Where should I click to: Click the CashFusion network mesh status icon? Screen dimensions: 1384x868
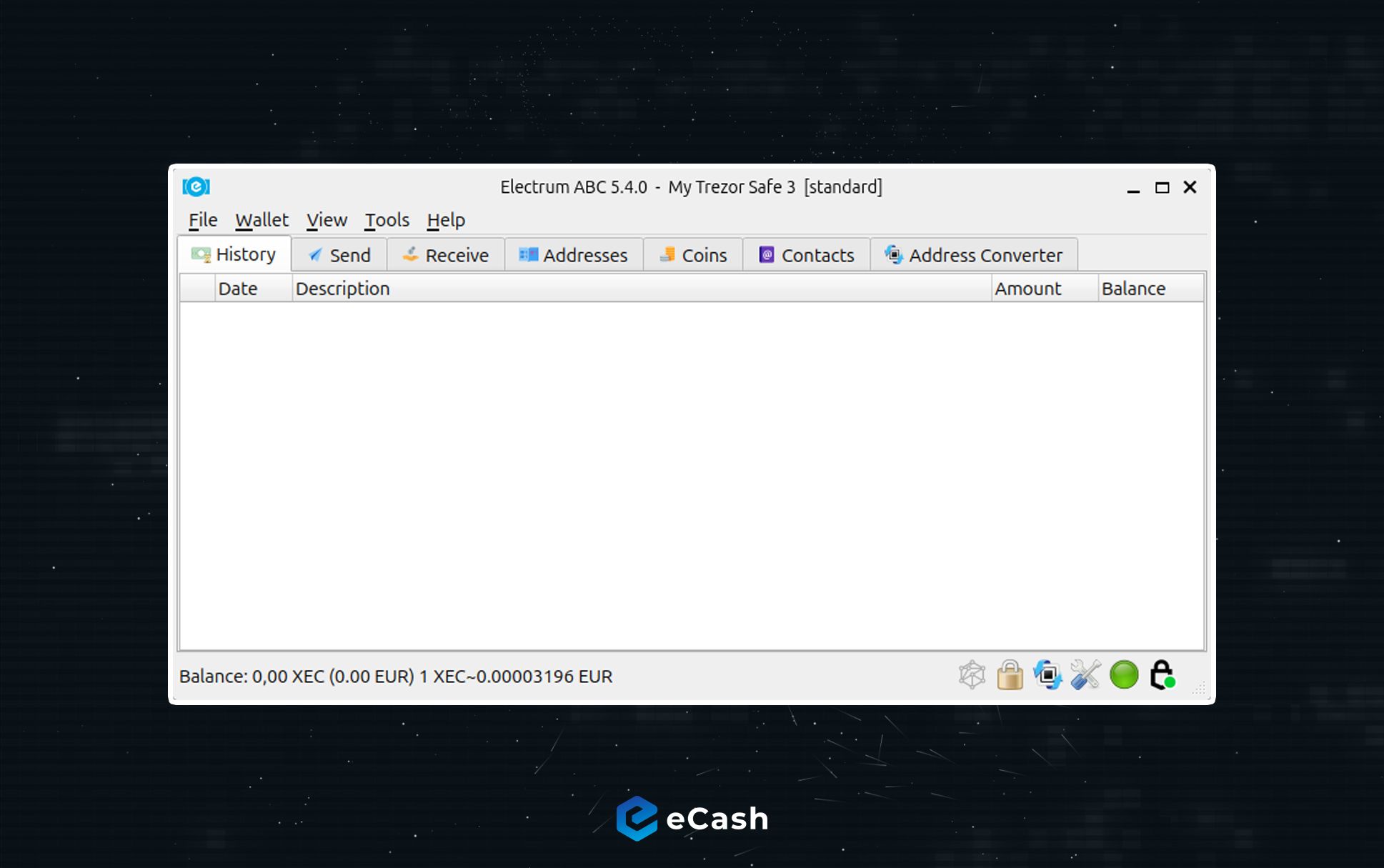point(972,675)
